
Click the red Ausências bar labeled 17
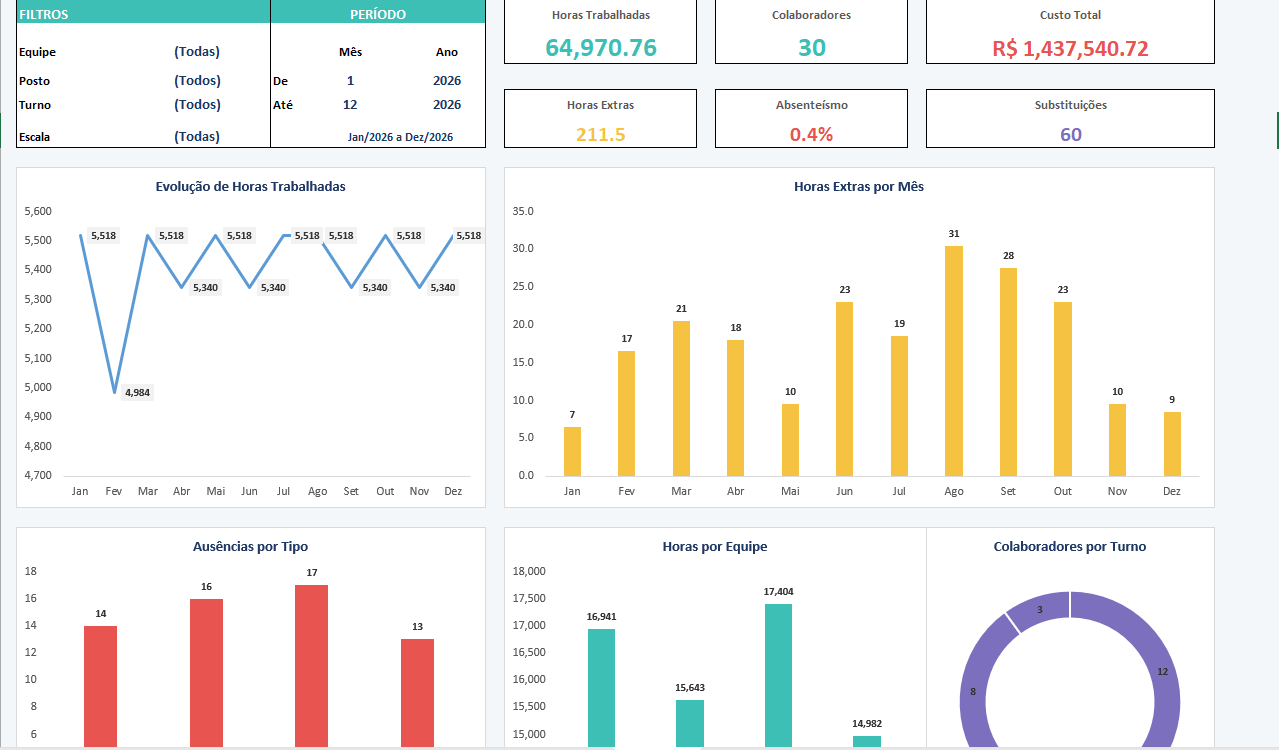[312, 665]
